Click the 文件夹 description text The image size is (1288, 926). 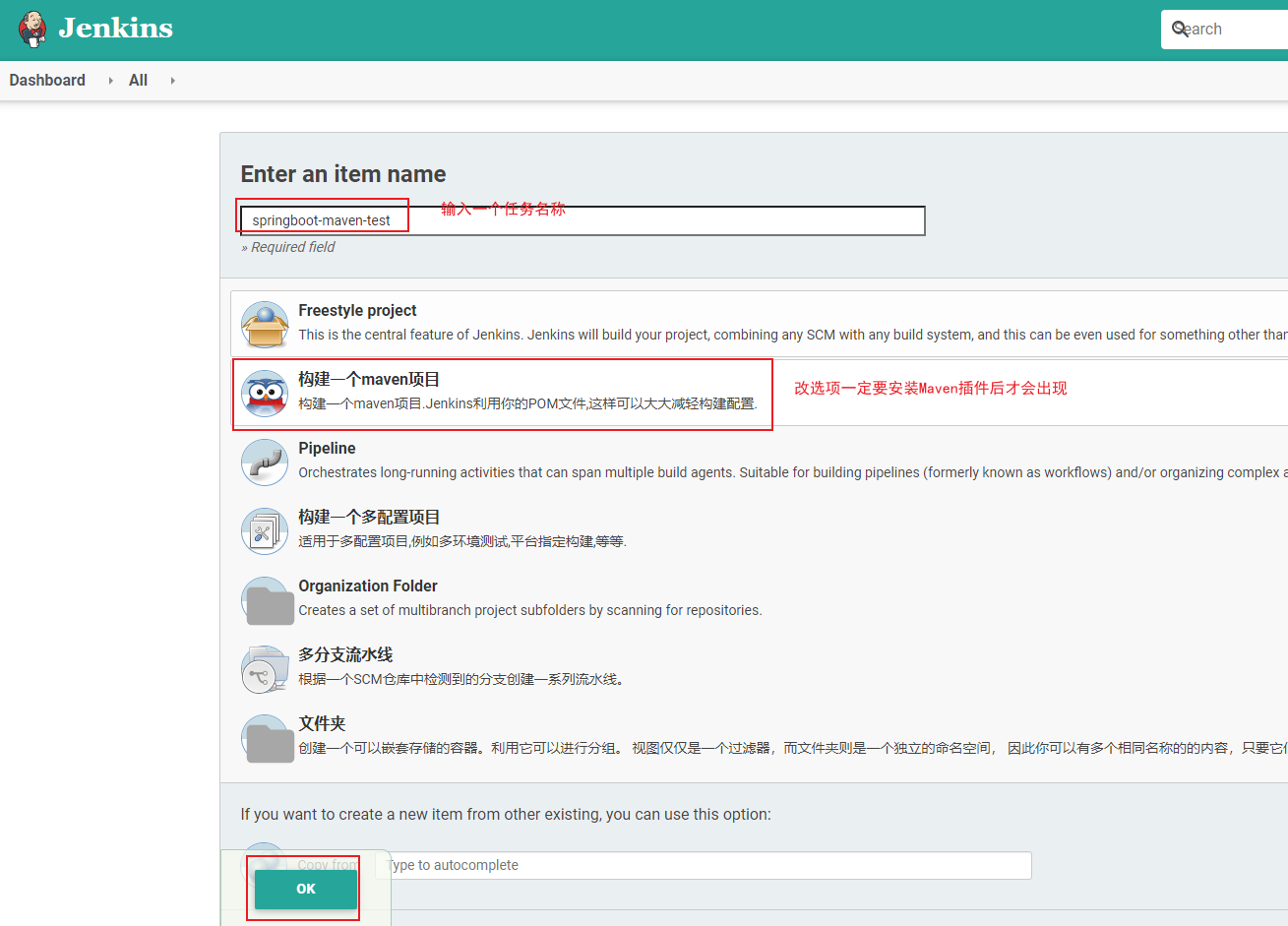coord(793,748)
